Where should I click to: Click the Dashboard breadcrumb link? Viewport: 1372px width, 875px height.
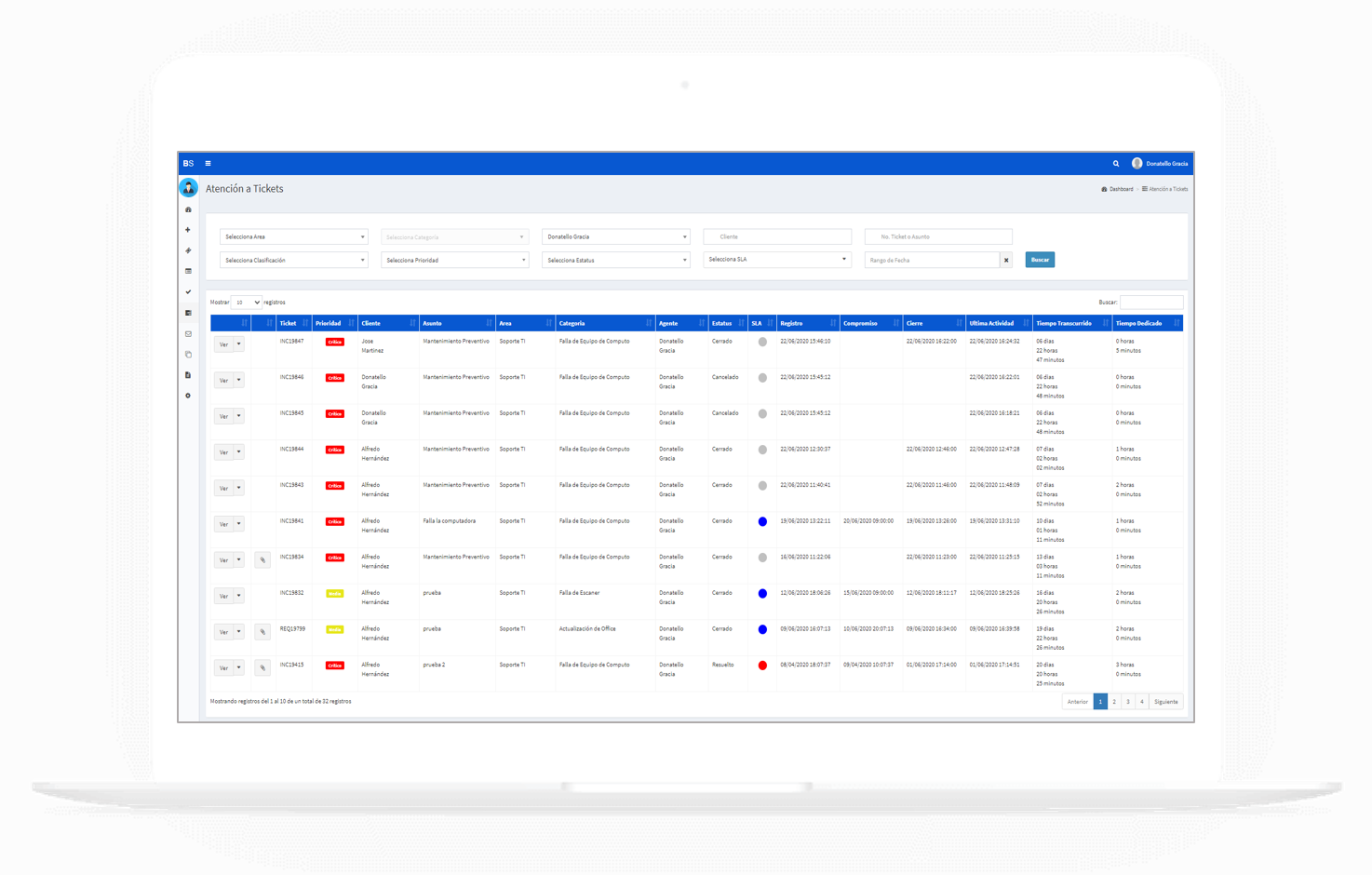click(x=1118, y=189)
